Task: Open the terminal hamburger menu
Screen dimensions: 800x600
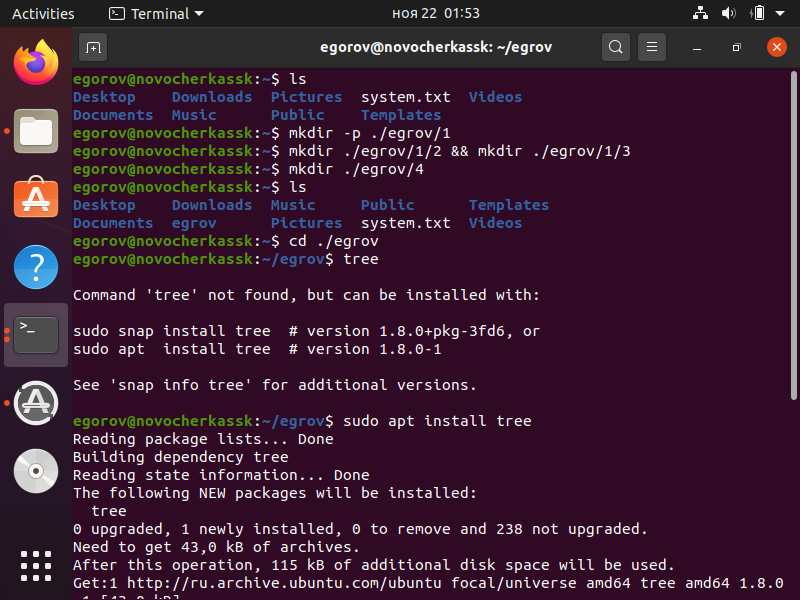Action: pyautogui.click(x=651, y=47)
